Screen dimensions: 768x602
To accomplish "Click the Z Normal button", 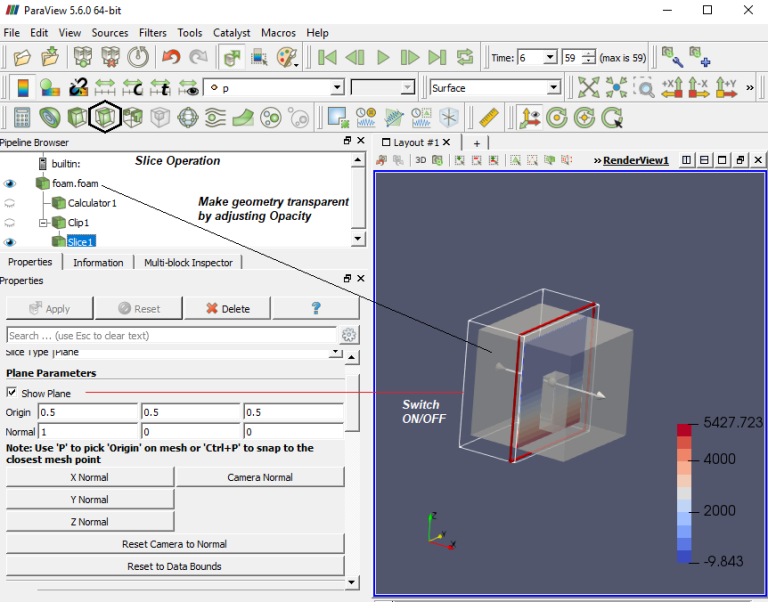I will (x=90, y=522).
